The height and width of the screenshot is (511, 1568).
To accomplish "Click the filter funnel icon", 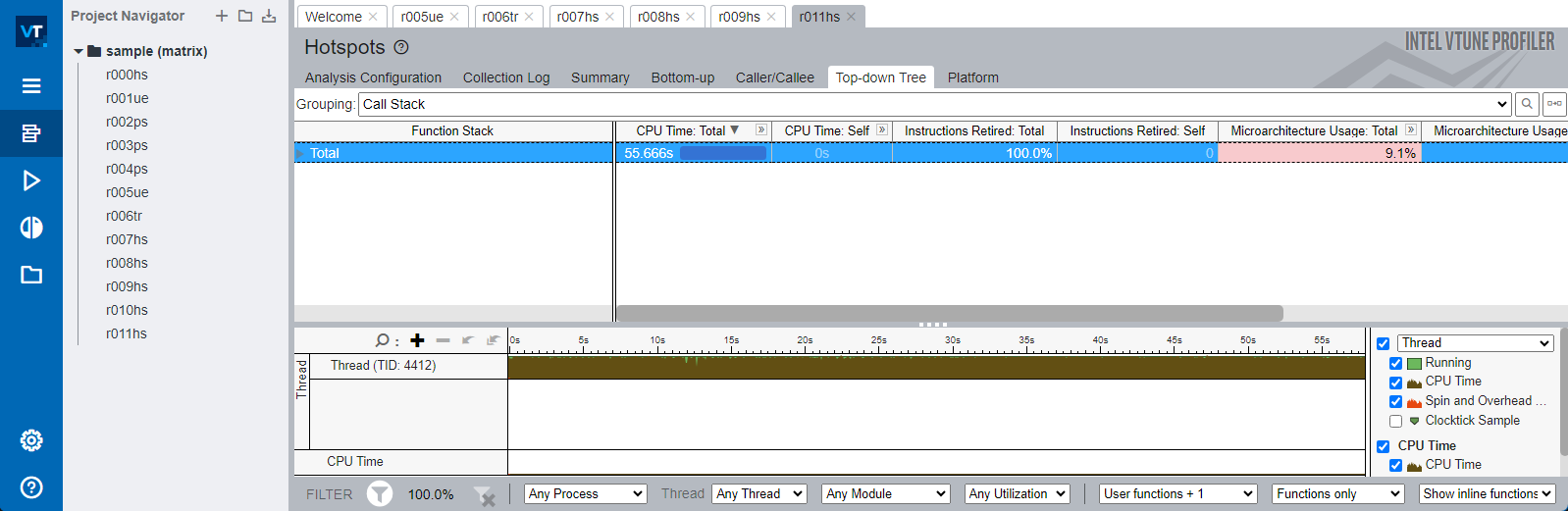I will coord(380,494).
